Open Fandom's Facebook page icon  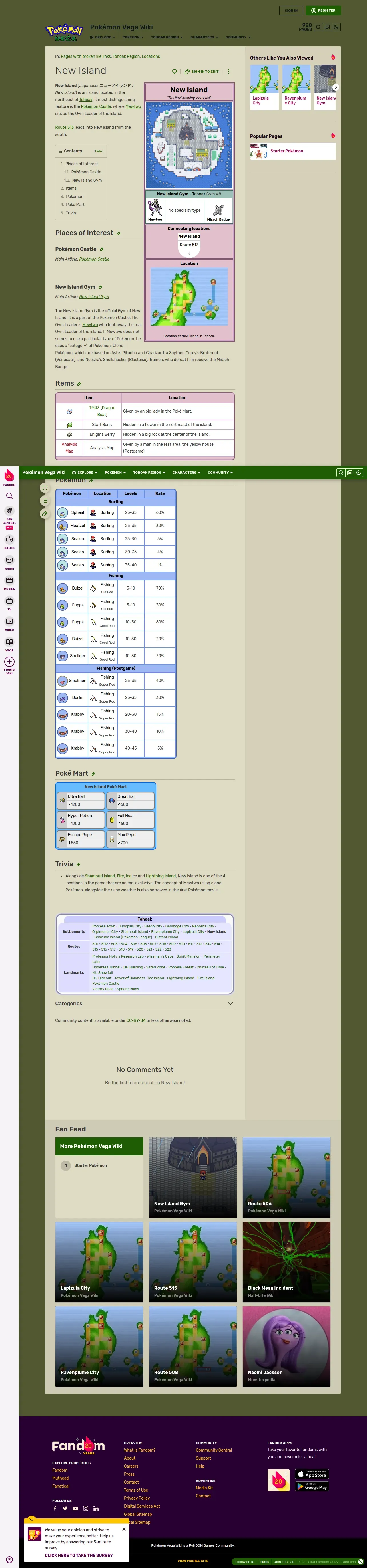[55, 1508]
